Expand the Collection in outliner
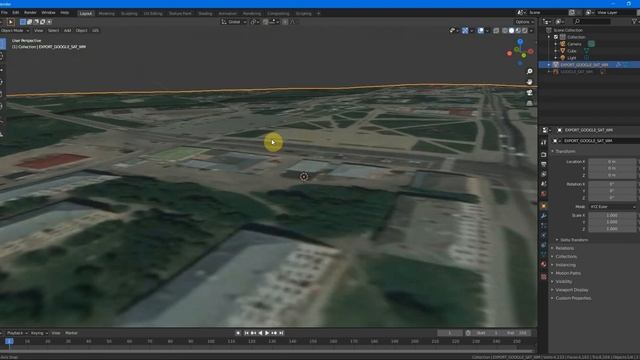This screenshot has width=640, height=360. (x=549, y=37)
